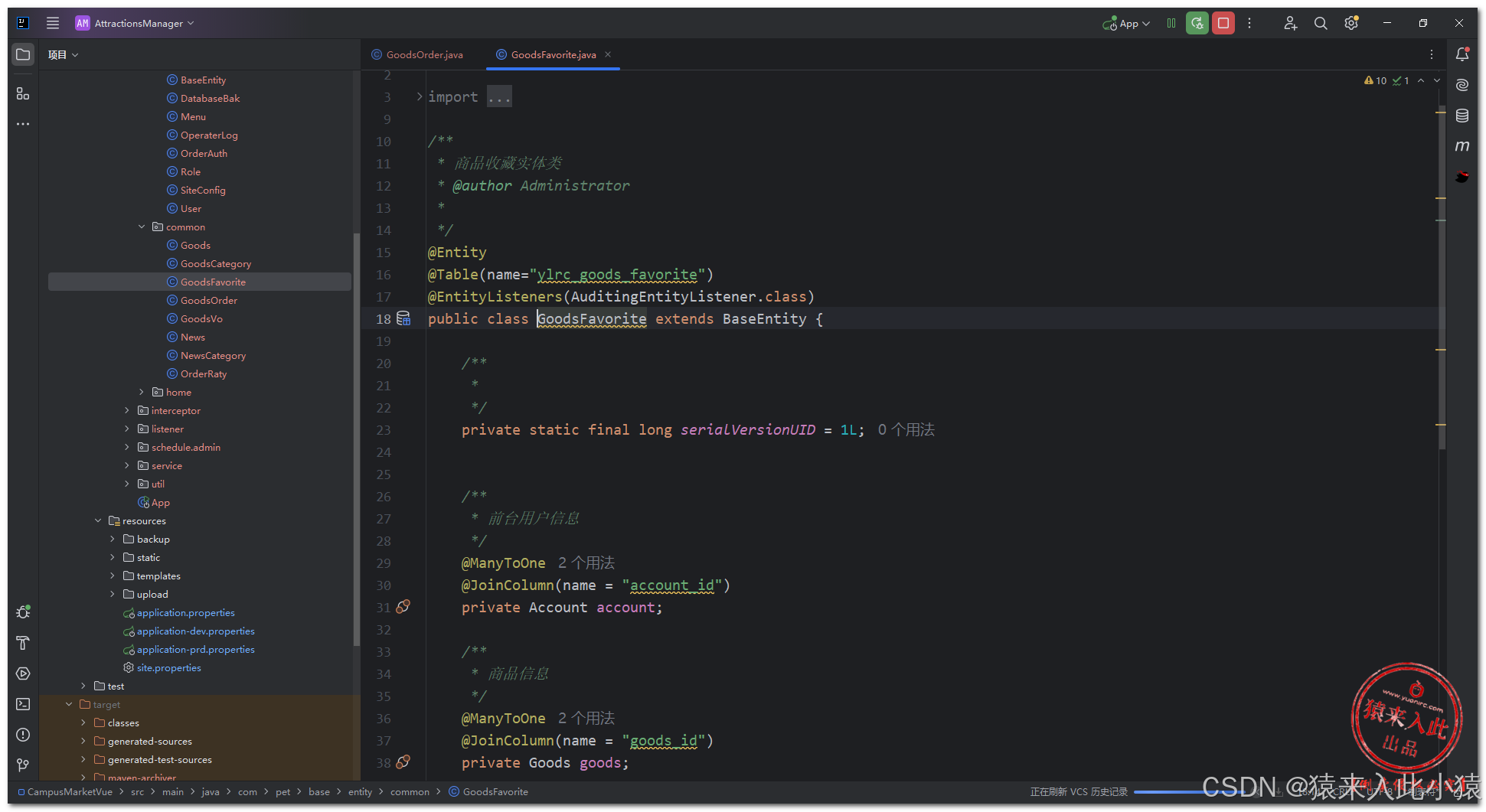Click breadcrumb 'CampusMarketVue' in navigation bar
Screen dimensions: 1486x812
click(70, 791)
